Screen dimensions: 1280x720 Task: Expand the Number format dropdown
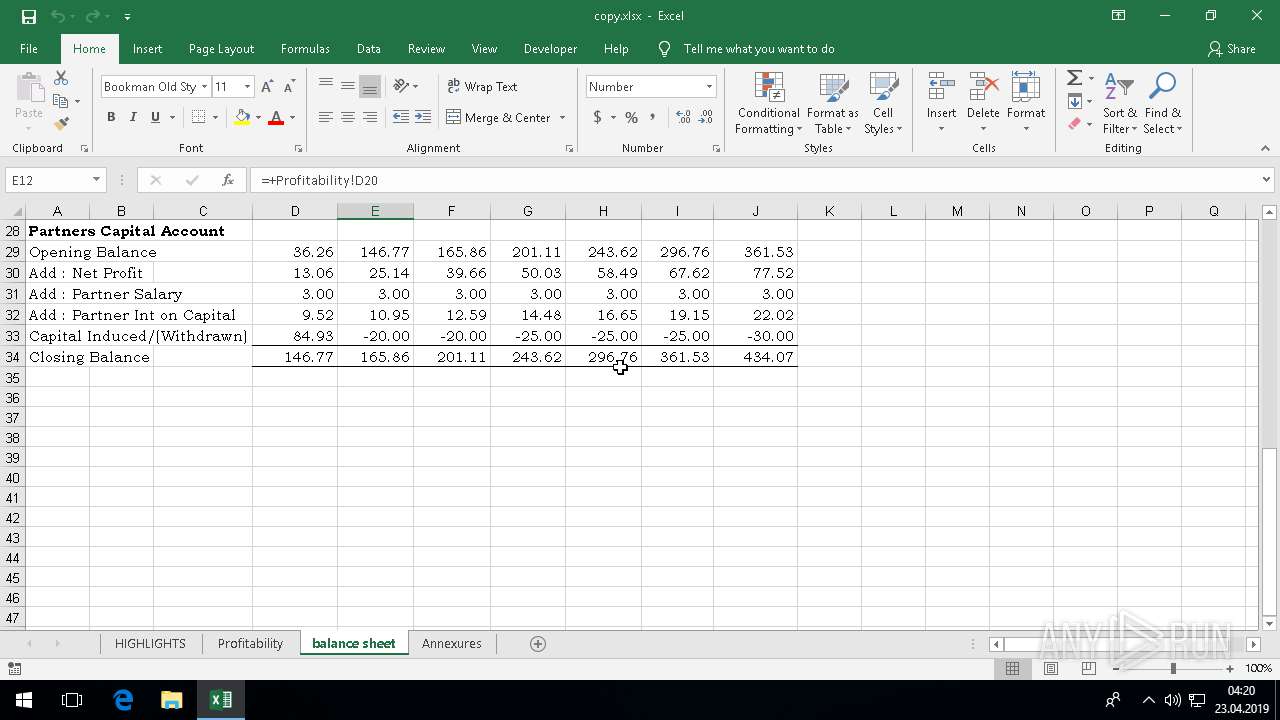point(709,87)
